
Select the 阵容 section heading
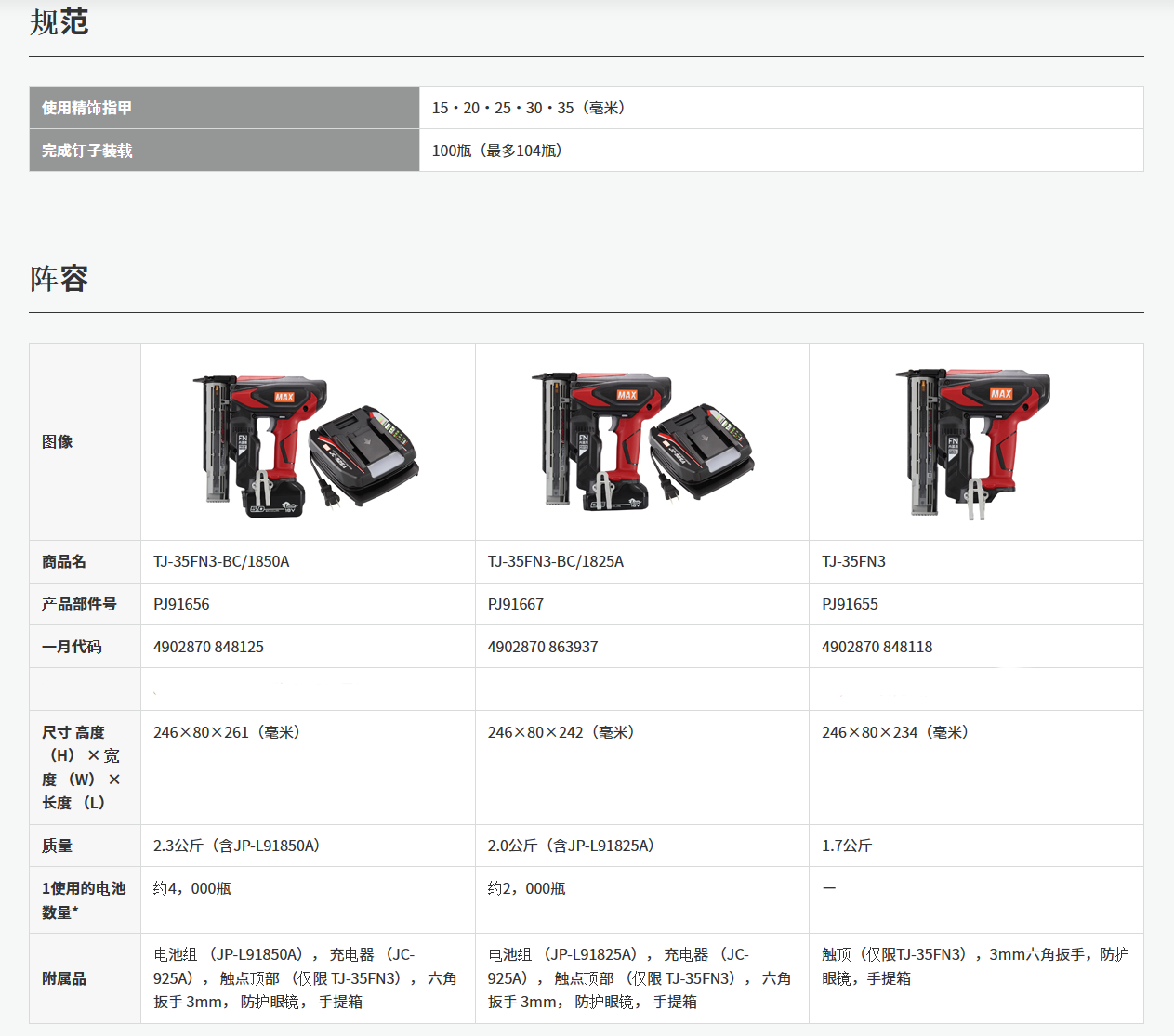[59, 278]
